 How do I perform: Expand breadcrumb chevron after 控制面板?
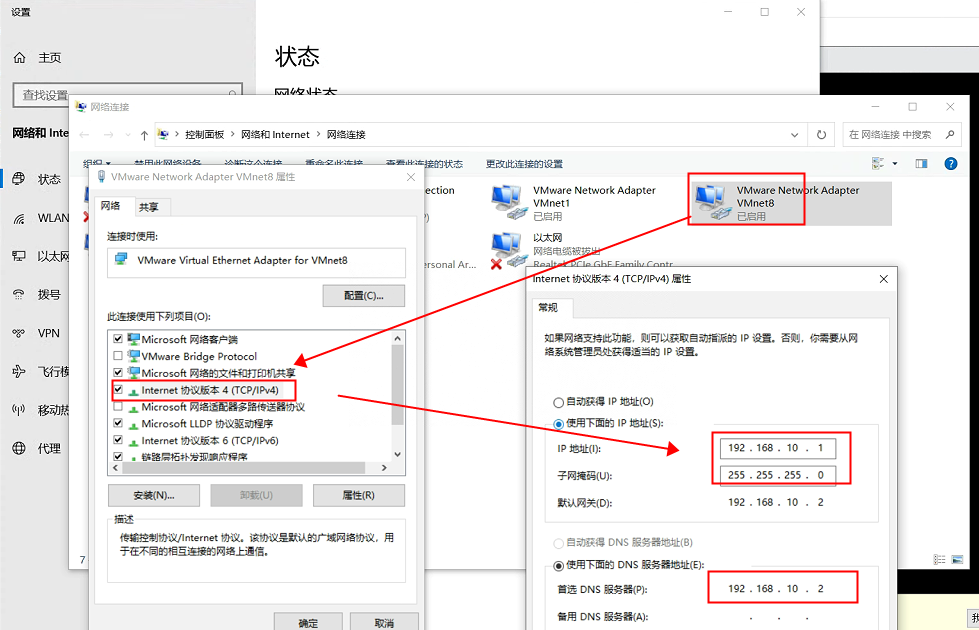232,134
